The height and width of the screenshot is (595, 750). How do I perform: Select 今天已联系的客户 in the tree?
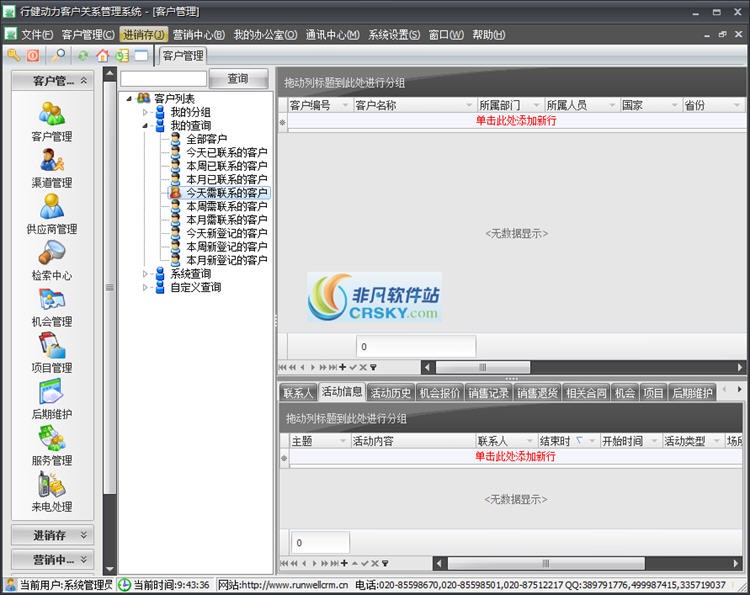[227, 153]
